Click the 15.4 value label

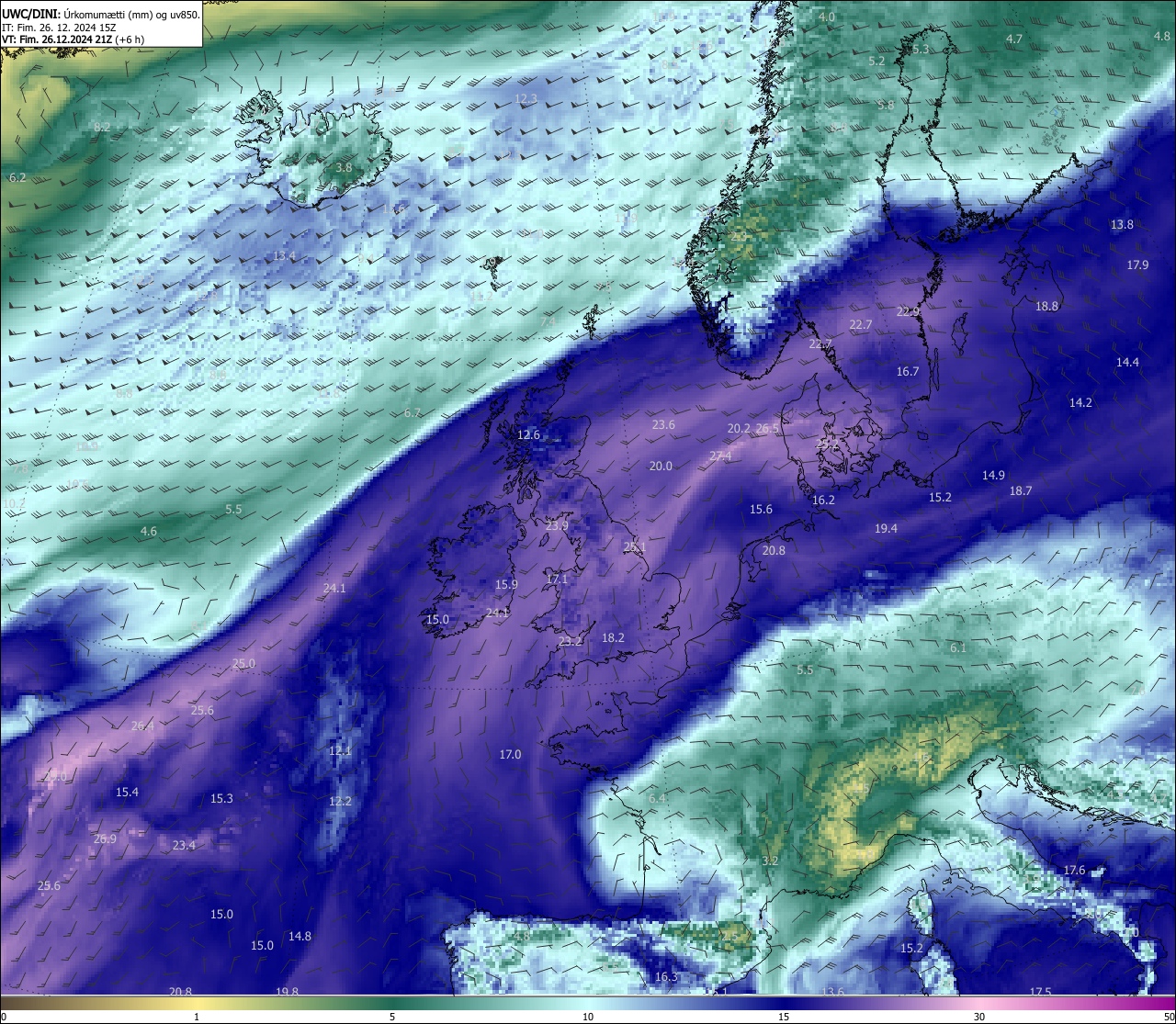[127, 793]
